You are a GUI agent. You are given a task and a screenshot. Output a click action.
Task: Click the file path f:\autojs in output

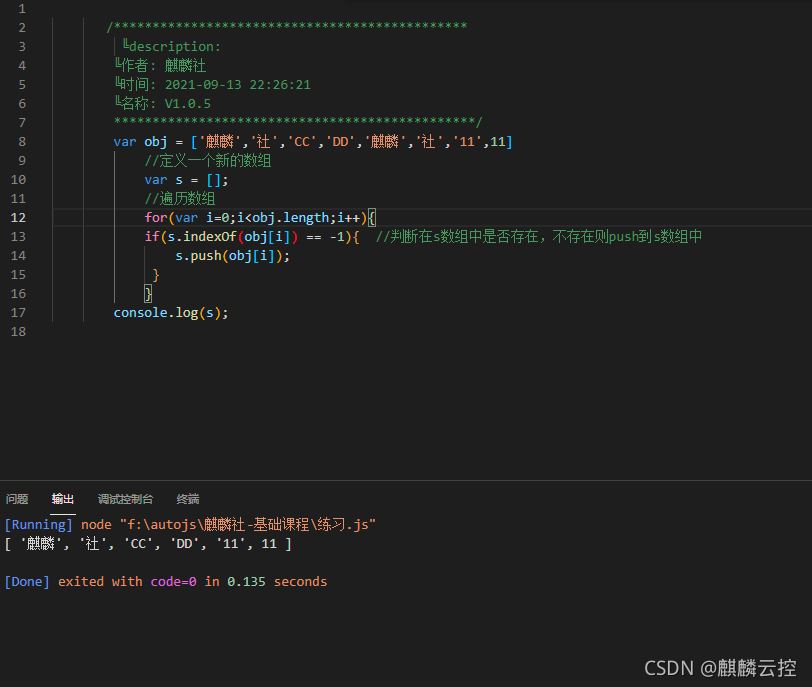coord(248,524)
